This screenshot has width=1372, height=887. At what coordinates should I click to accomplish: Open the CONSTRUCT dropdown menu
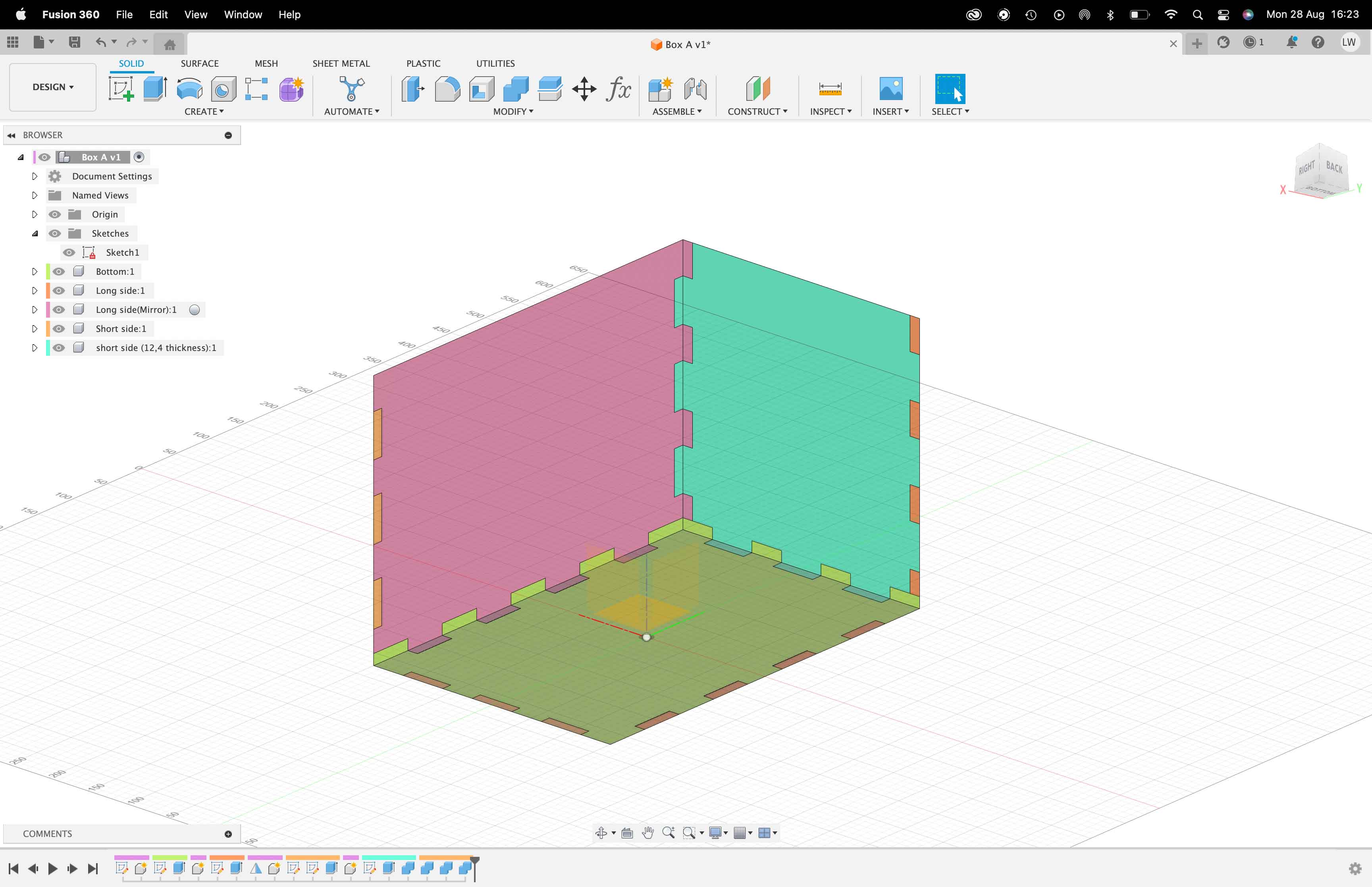click(757, 111)
